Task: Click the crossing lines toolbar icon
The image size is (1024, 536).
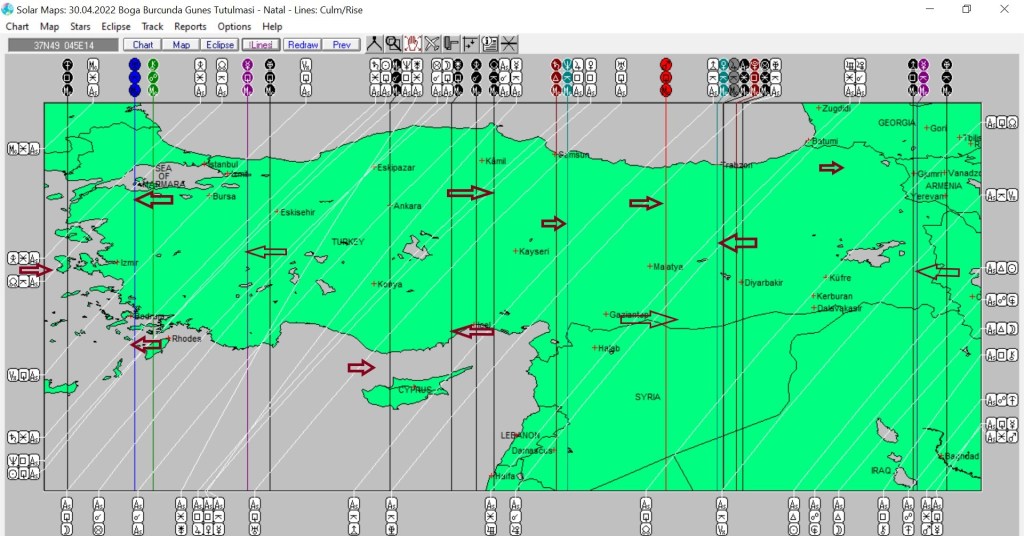Action: pos(509,44)
